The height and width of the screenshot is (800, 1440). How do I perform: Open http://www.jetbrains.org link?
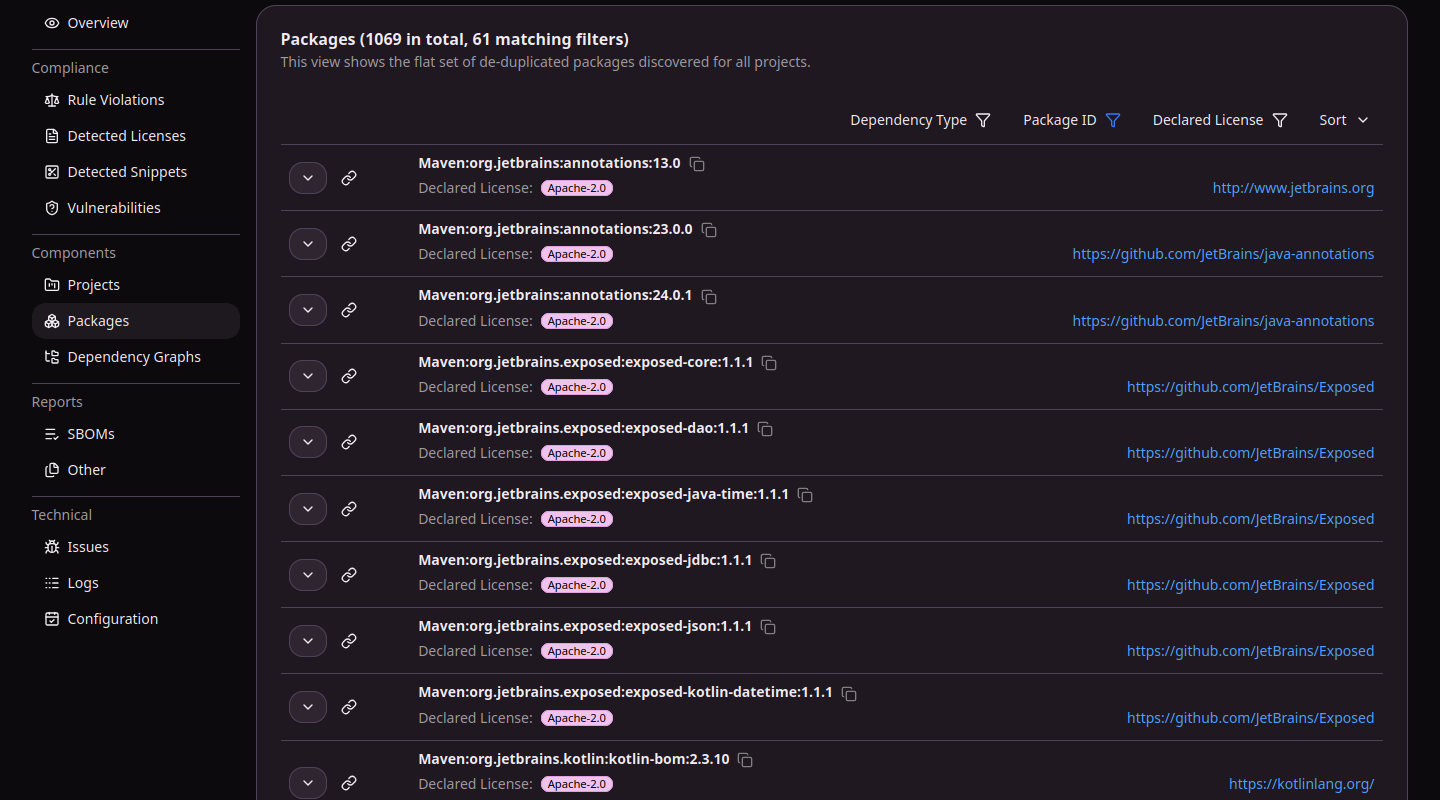[x=1293, y=188]
